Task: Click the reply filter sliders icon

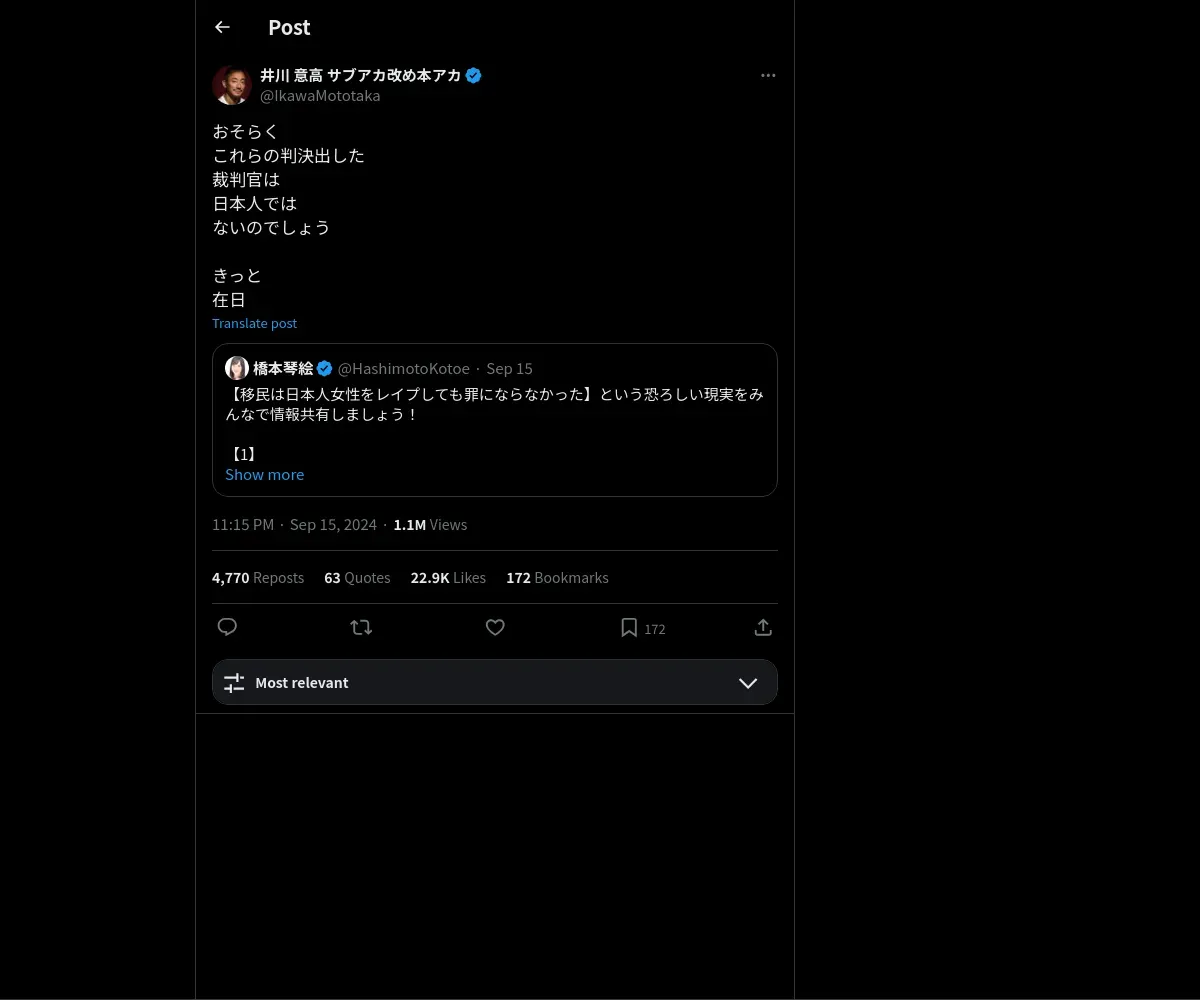Action: pyautogui.click(x=234, y=683)
